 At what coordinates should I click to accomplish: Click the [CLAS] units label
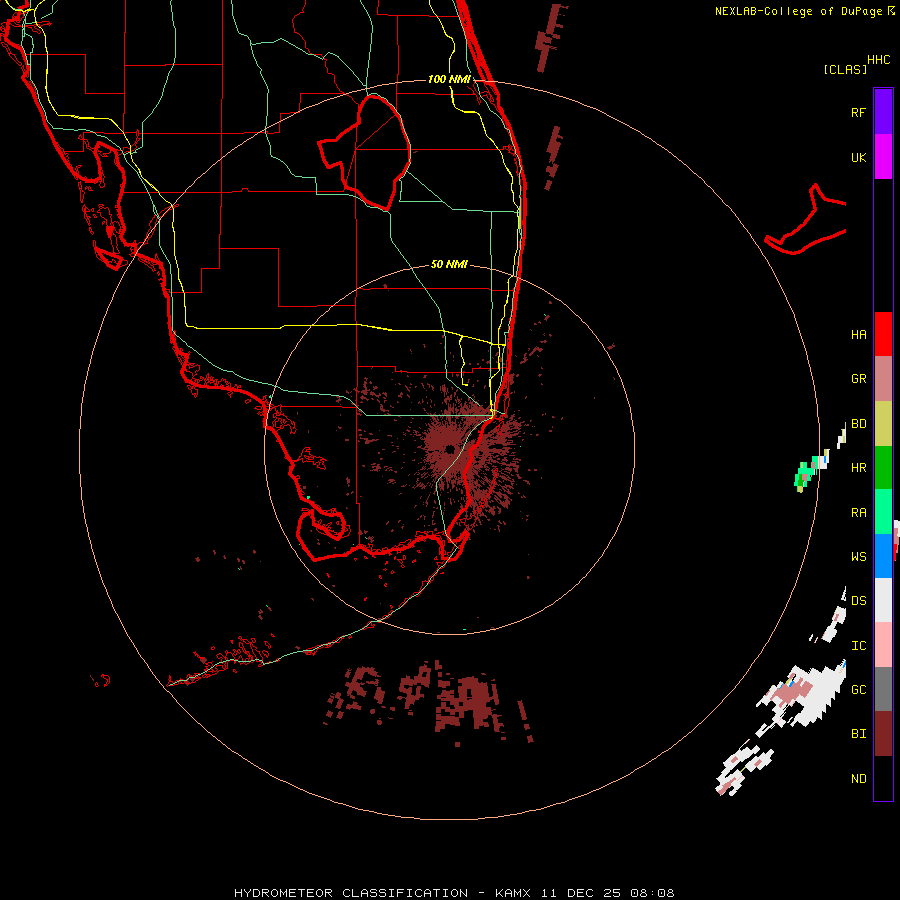(845, 70)
